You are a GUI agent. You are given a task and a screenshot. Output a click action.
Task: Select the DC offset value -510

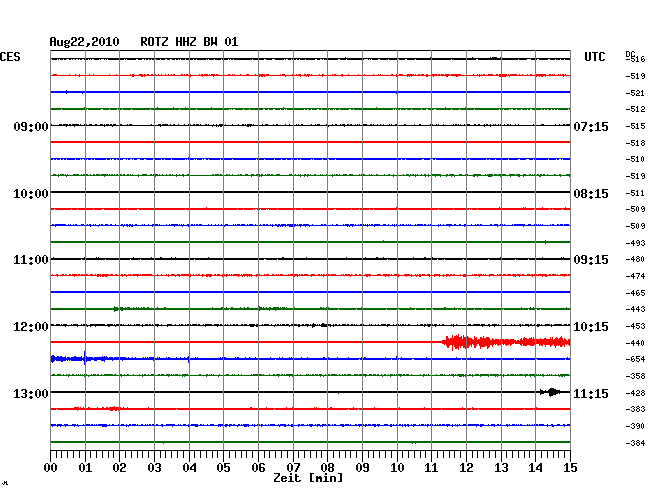tap(635, 159)
